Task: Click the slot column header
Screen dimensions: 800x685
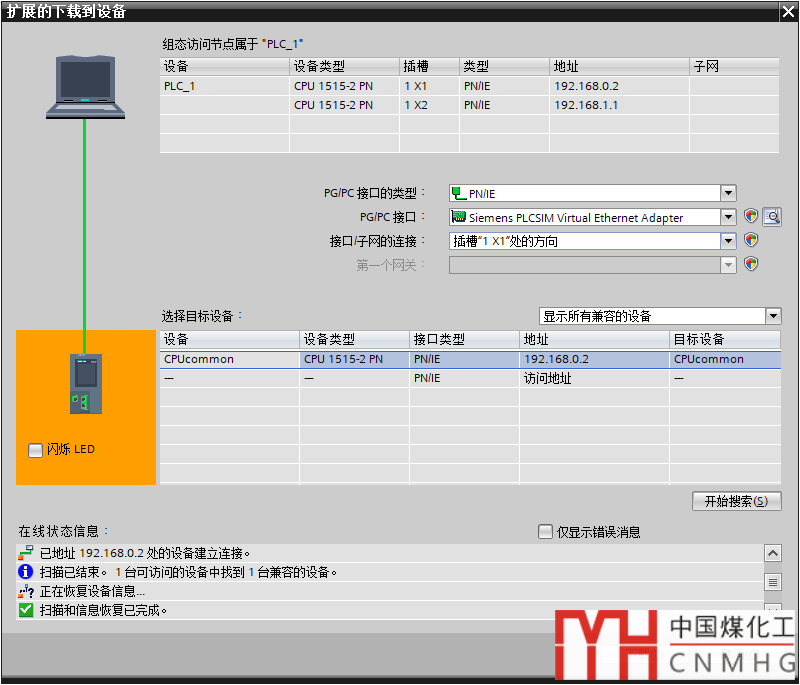Action: (x=429, y=66)
